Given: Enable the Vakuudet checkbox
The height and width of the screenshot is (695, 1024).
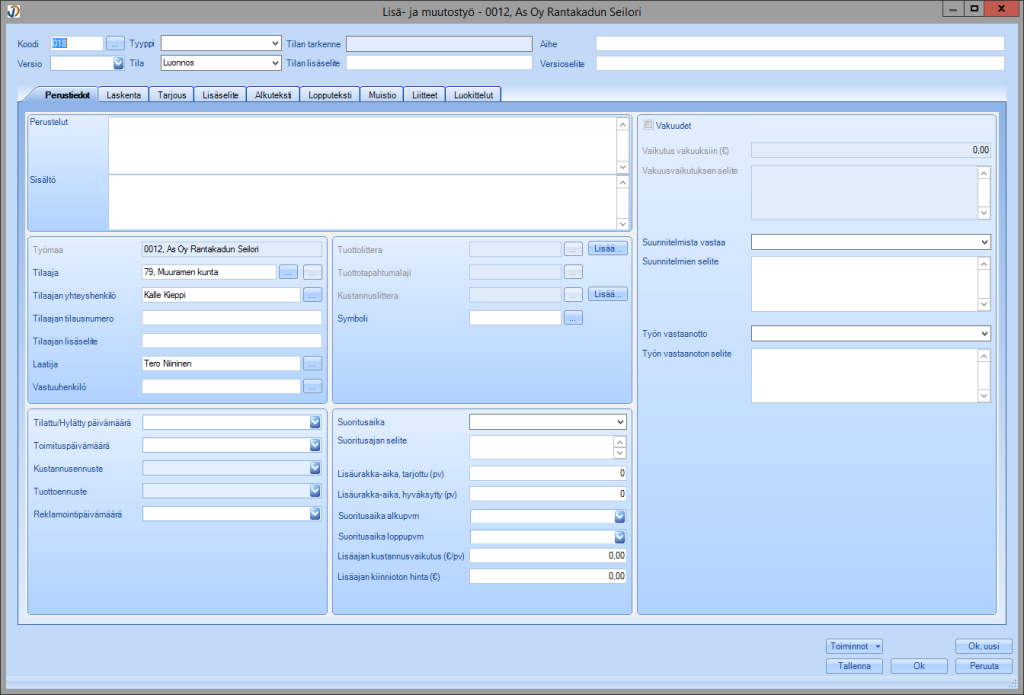Looking at the screenshot, I should 649,125.
